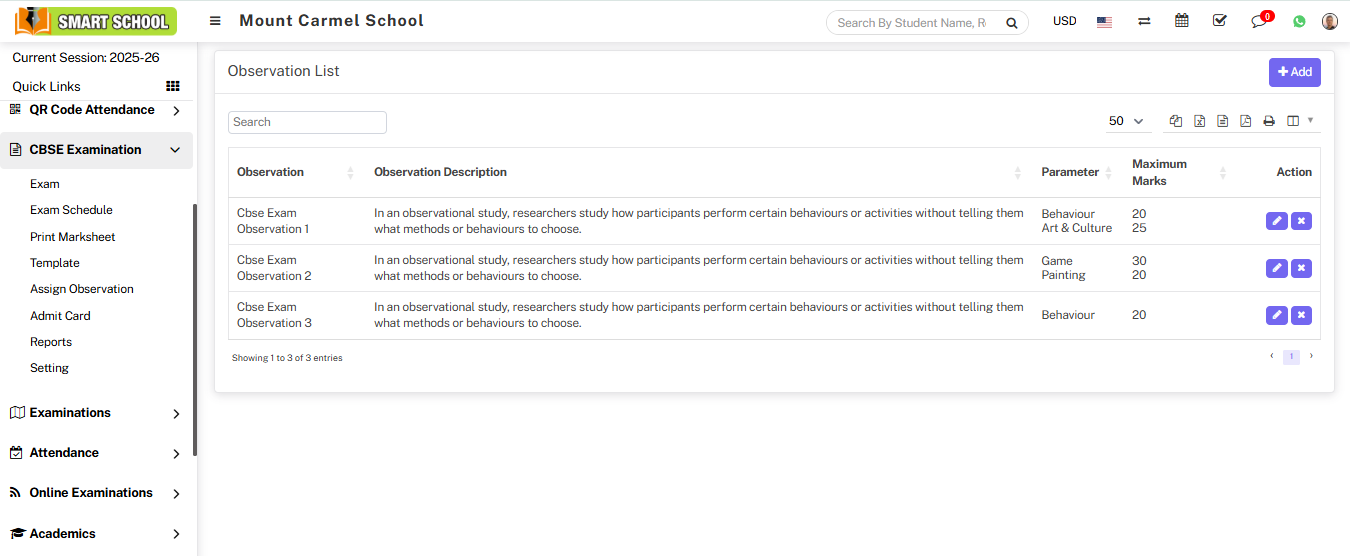The width and height of the screenshot is (1350, 556).
Task: Print the observation list
Action: click(x=1269, y=121)
